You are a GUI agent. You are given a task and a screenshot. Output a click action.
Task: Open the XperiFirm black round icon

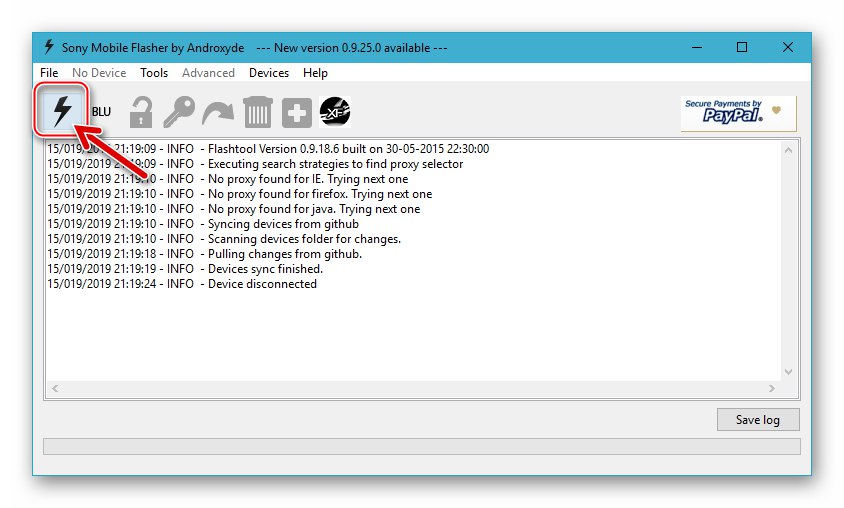tap(335, 112)
